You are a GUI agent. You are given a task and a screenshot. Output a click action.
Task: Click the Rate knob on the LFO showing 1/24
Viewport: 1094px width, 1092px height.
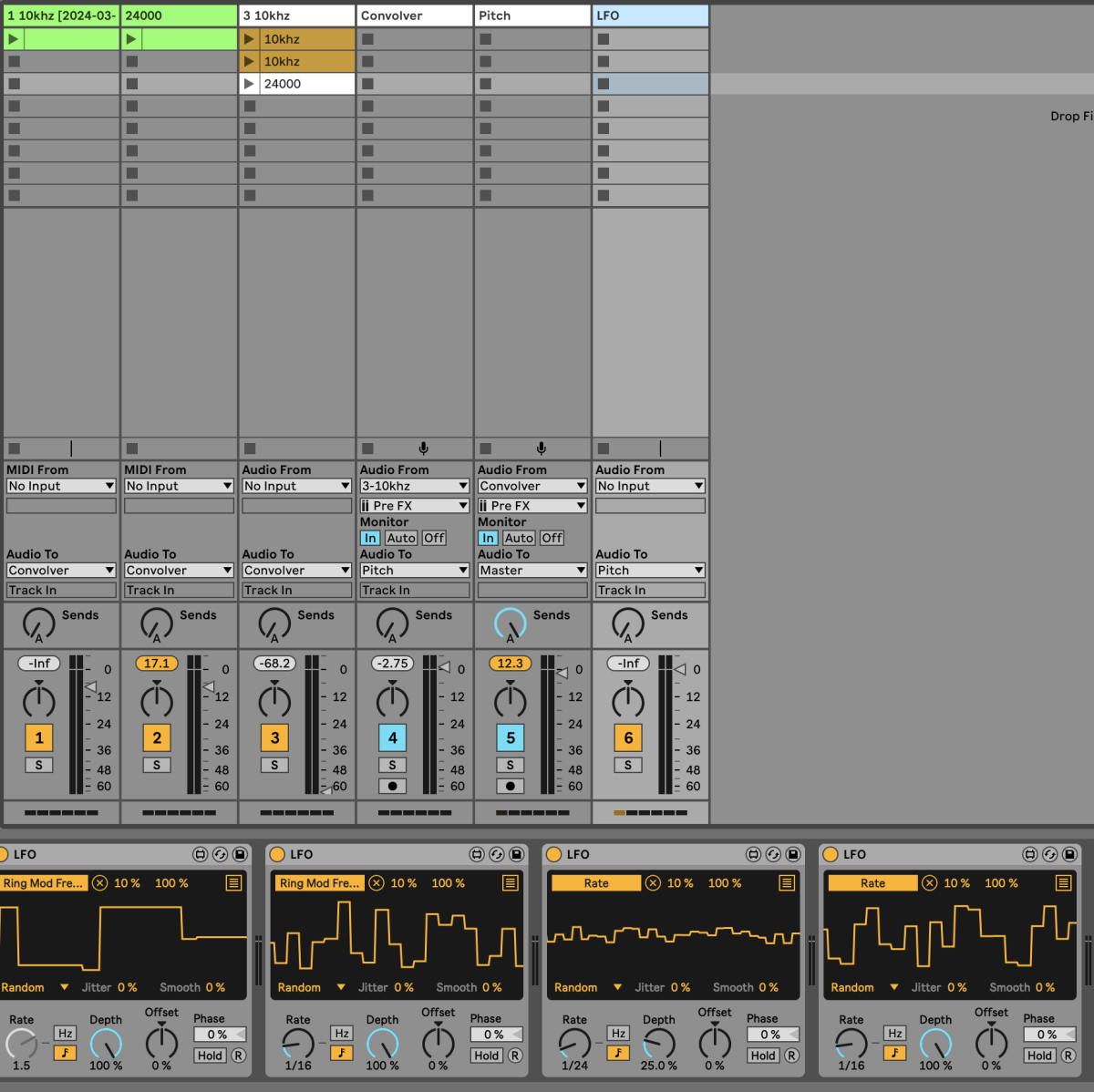[x=574, y=1044]
